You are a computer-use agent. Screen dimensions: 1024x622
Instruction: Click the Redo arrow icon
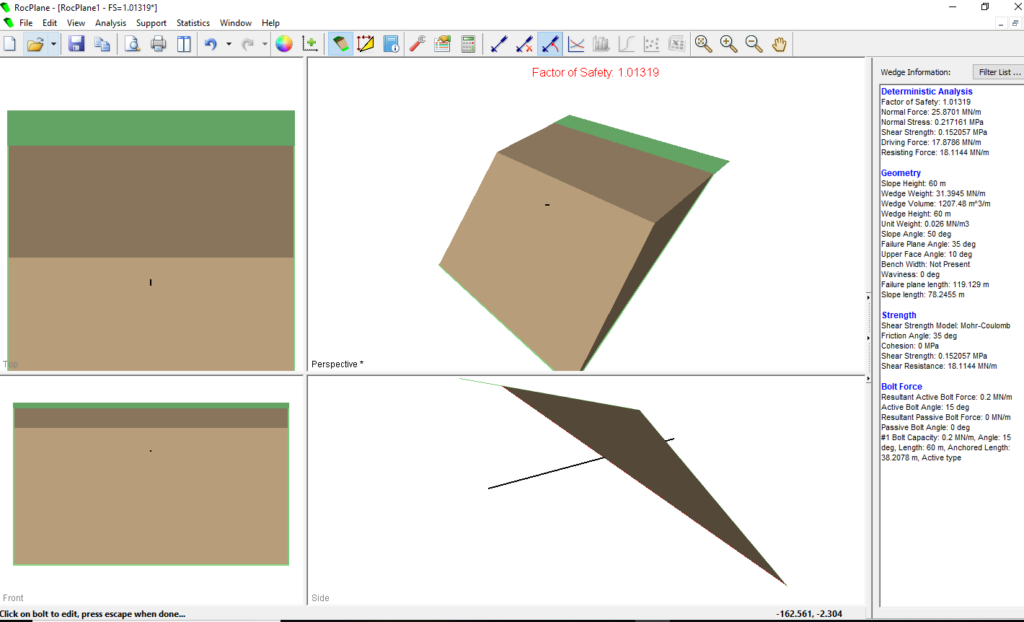[x=248, y=44]
